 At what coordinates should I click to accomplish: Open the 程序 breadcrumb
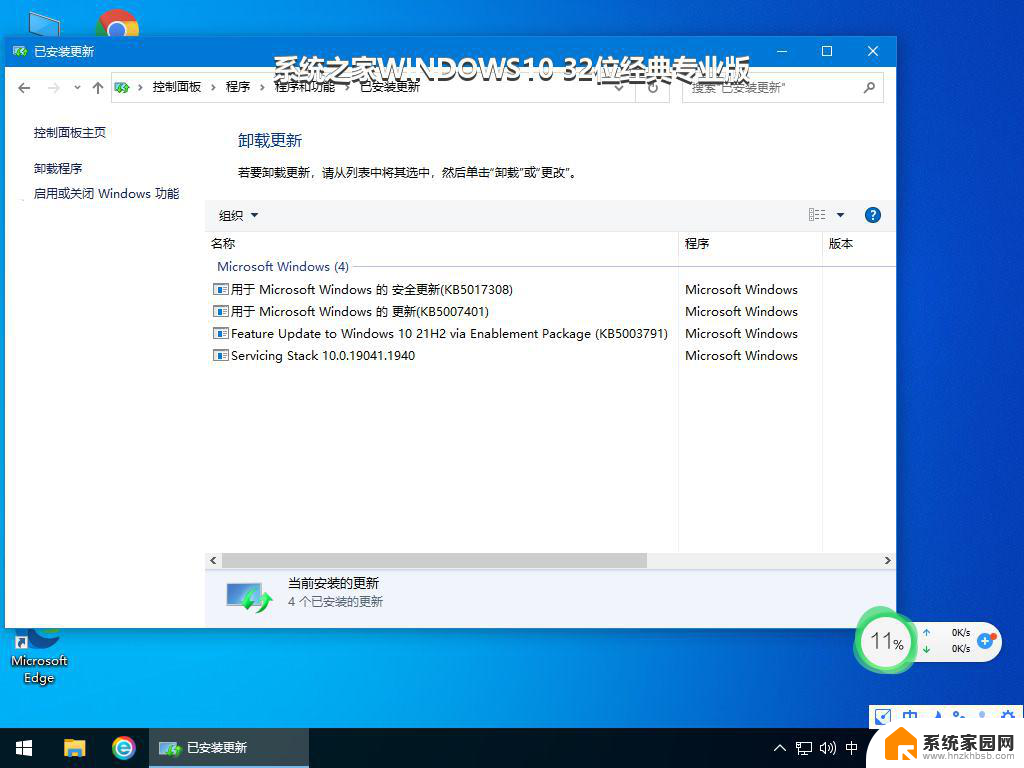click(238, 87)
